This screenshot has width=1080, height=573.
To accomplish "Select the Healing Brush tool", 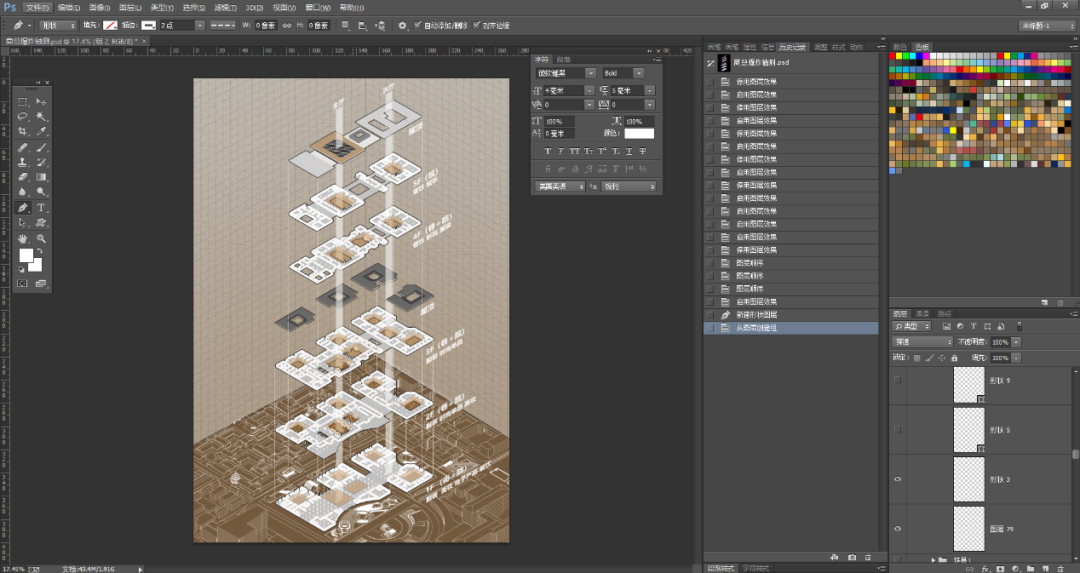I will [23, 147].
